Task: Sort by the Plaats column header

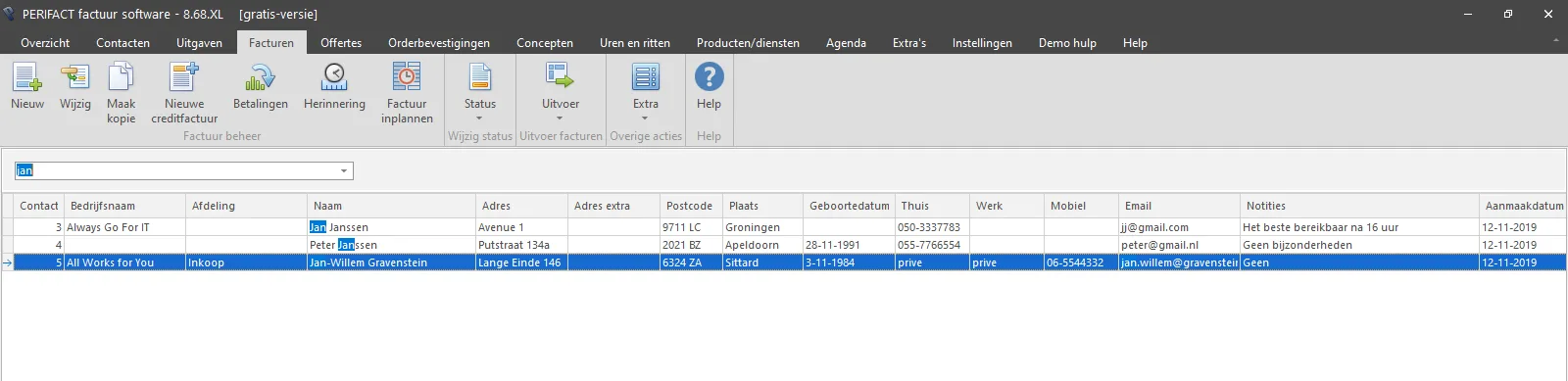Action: pyautogui.click(x=763, y=206)
